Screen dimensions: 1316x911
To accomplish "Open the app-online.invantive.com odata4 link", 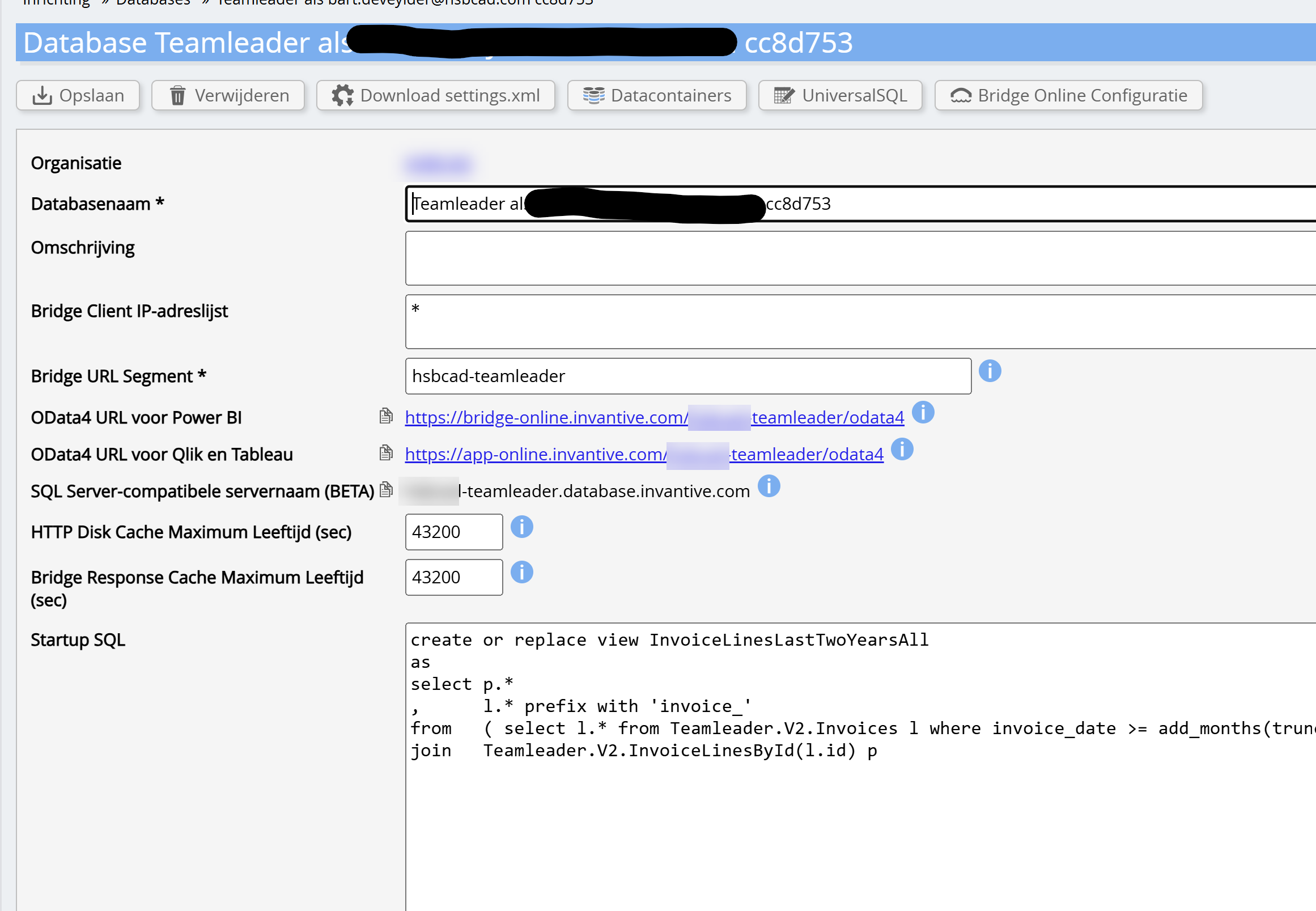I will coord(535,455).
